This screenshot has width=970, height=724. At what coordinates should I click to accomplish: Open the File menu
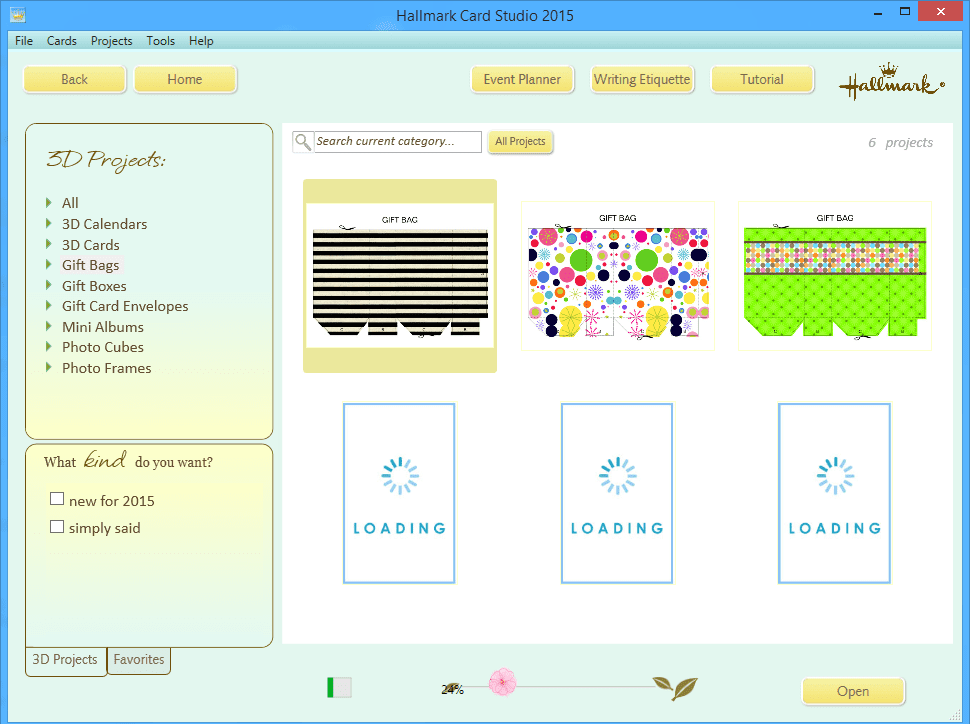click(24, 41)
